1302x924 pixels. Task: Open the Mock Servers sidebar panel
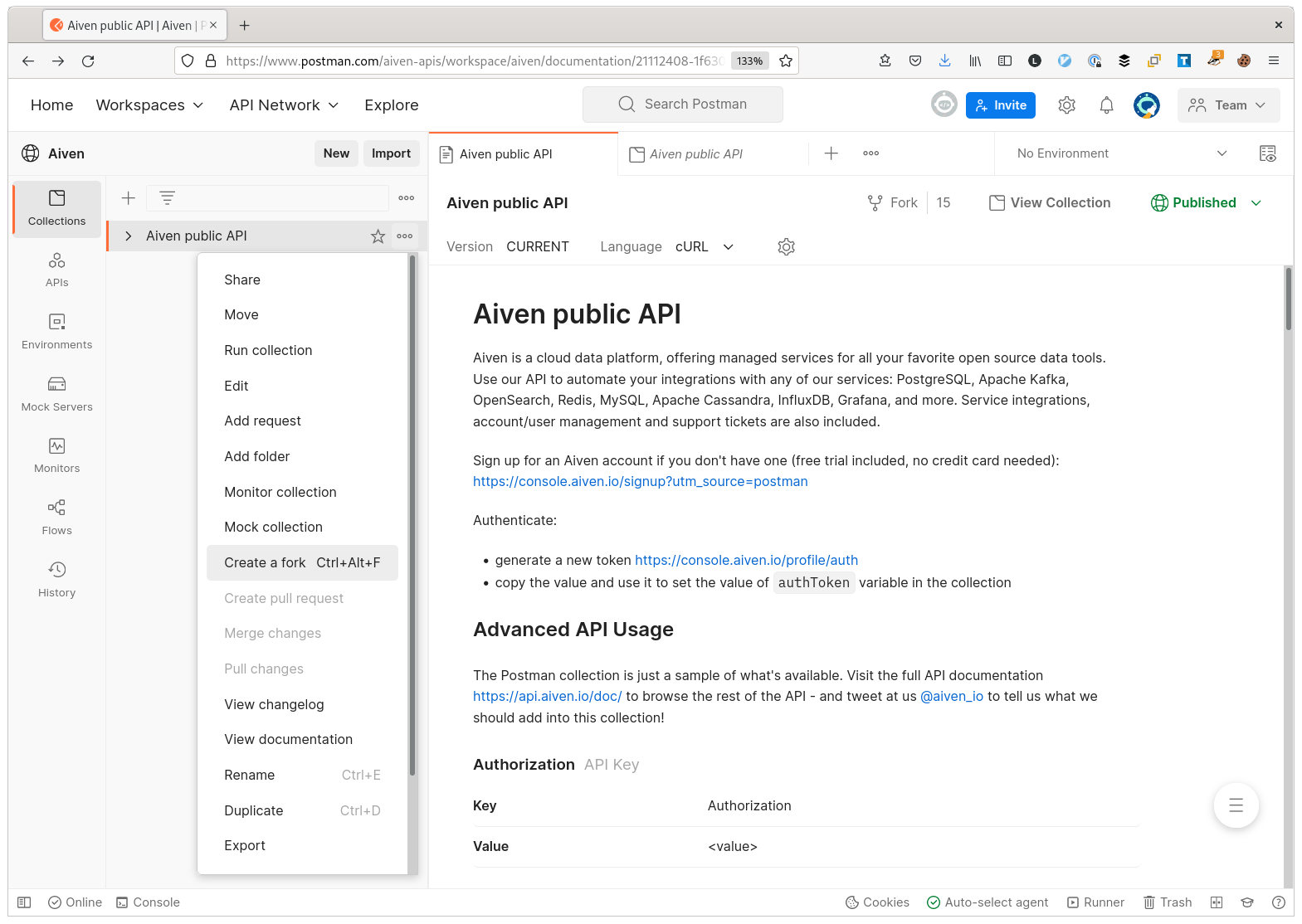click(x=56, y=393)
